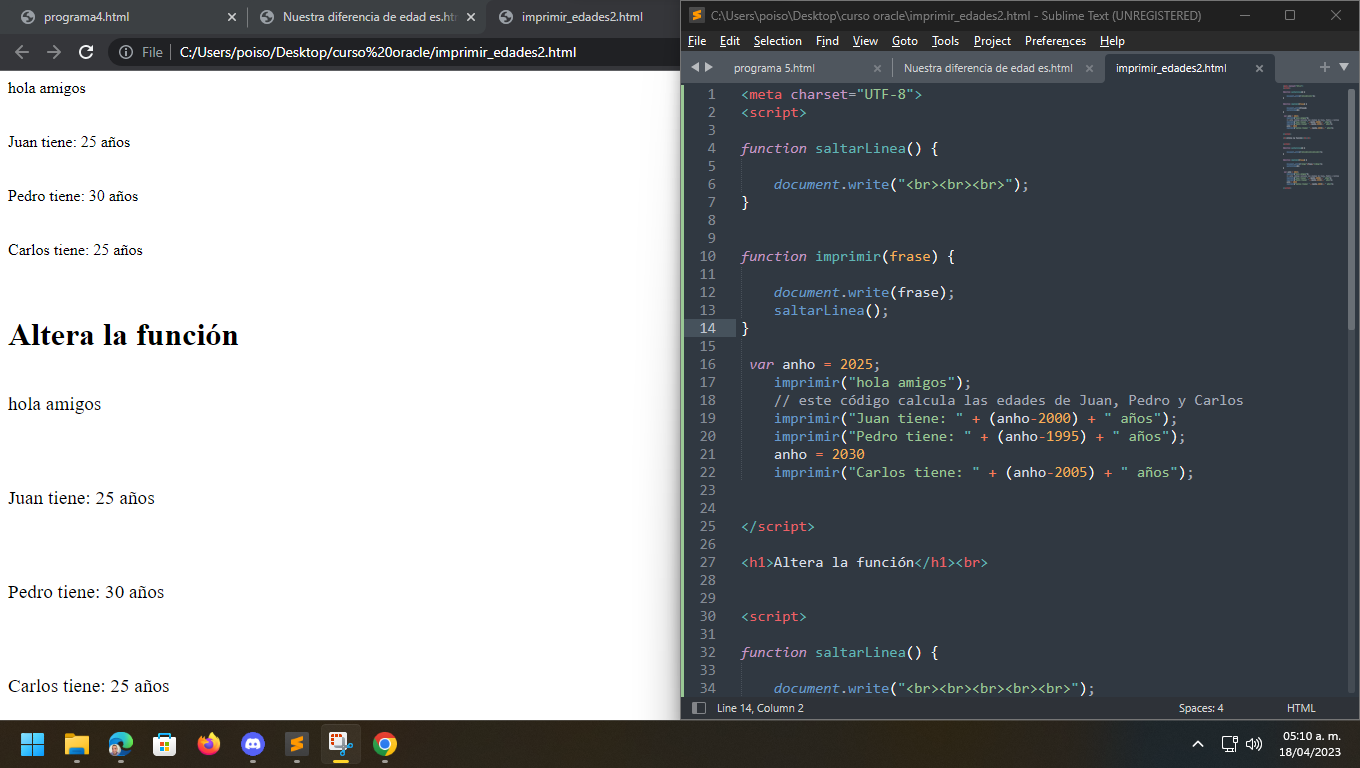Click the browser forward arrow
This screenshot has width=1360, height=768.
[54, 52]
